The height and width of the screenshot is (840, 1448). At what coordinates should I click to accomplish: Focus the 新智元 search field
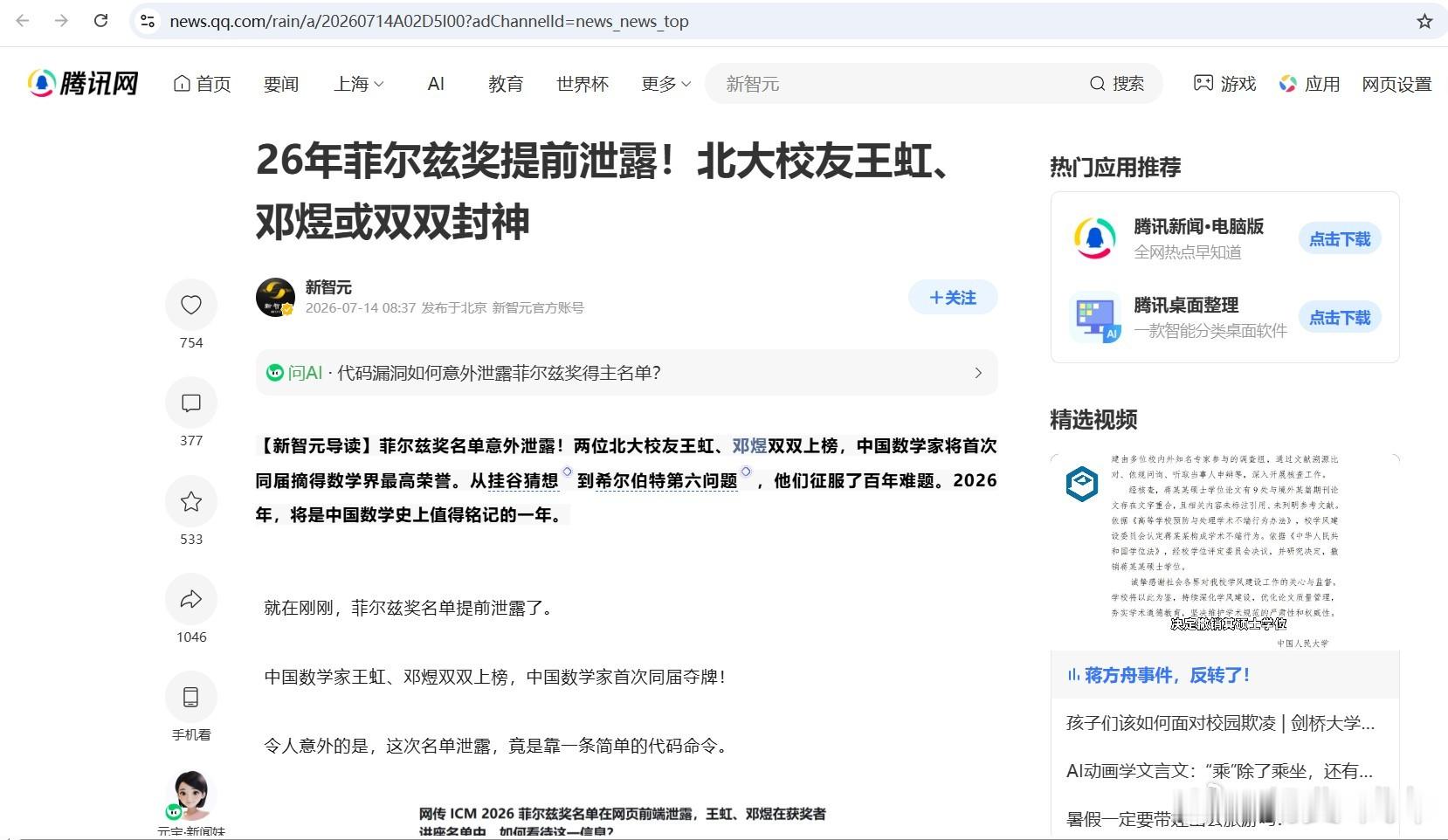tap(891, 84)
